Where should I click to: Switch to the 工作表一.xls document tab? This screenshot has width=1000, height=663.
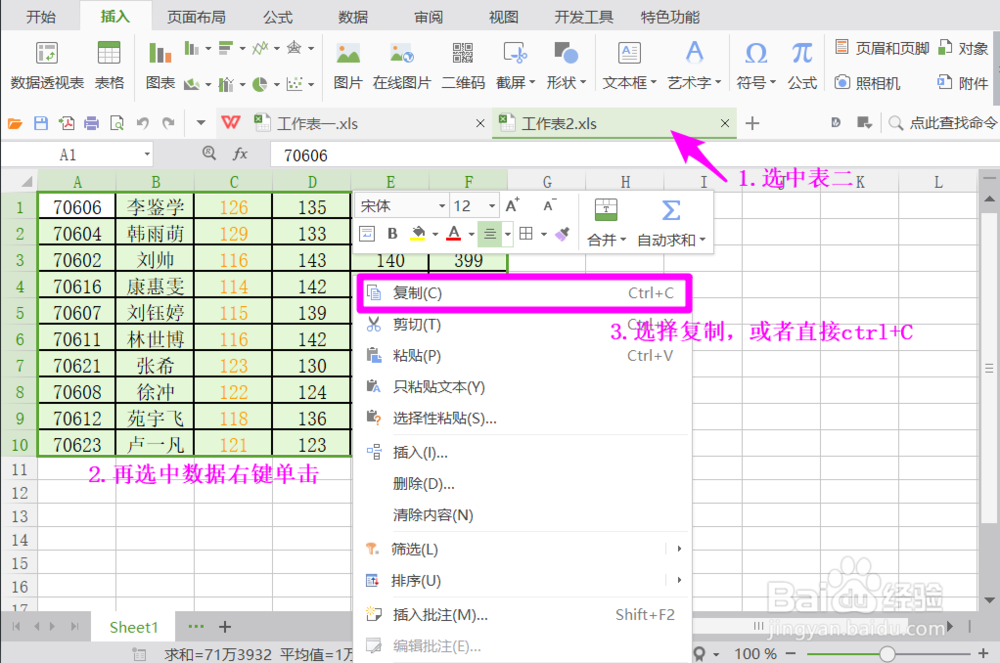370,123
